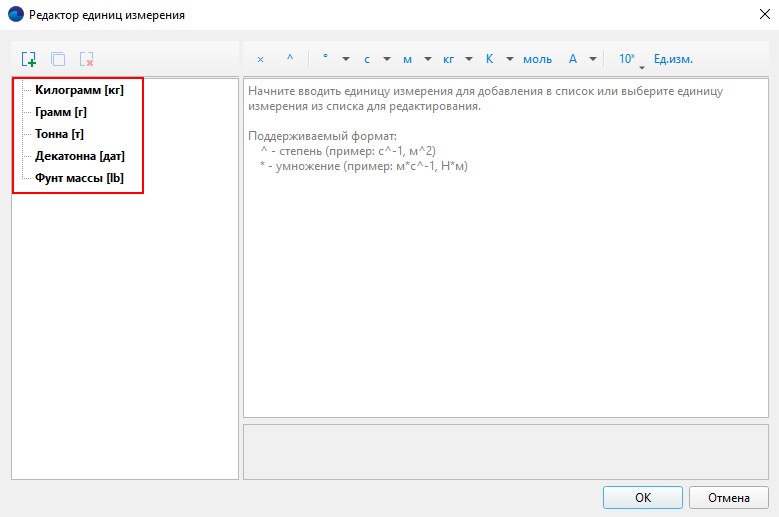Select Килограмм [кг] in the list
The width and height of the screenshot is (779, 517).
(79, 90)
